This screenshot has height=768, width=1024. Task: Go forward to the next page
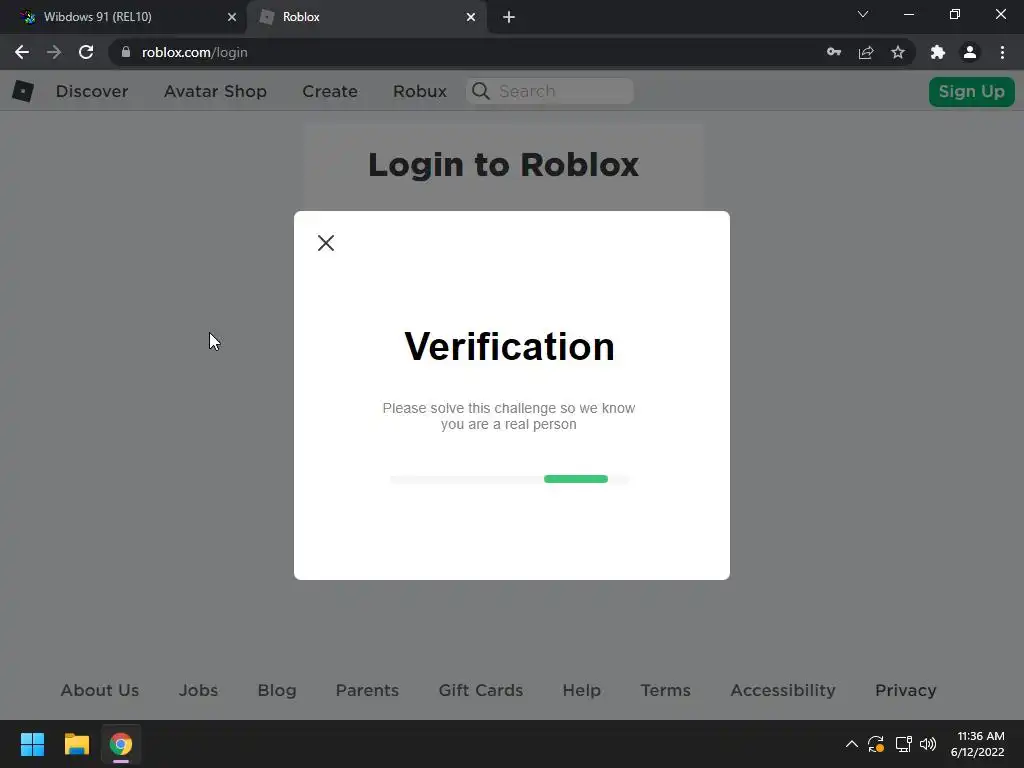point(54,52)
